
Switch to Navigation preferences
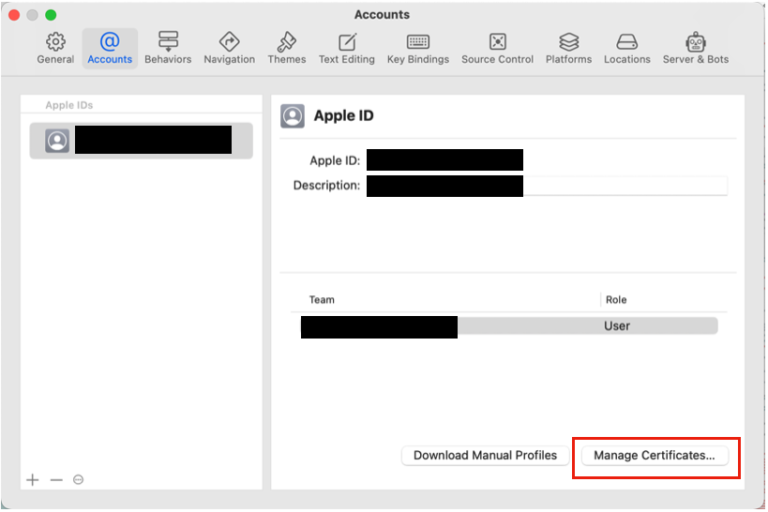229,47
